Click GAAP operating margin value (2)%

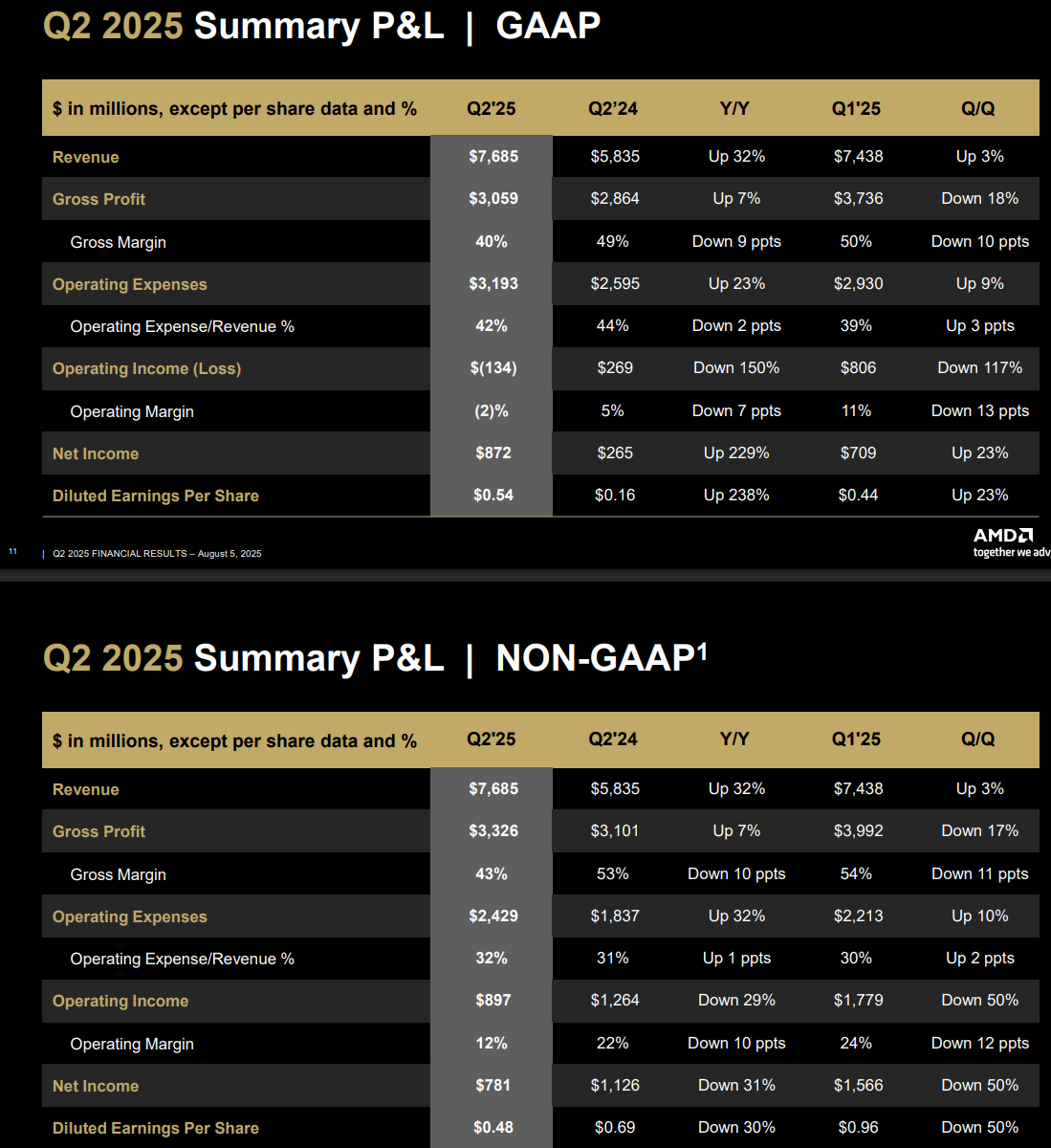(492, 410)
